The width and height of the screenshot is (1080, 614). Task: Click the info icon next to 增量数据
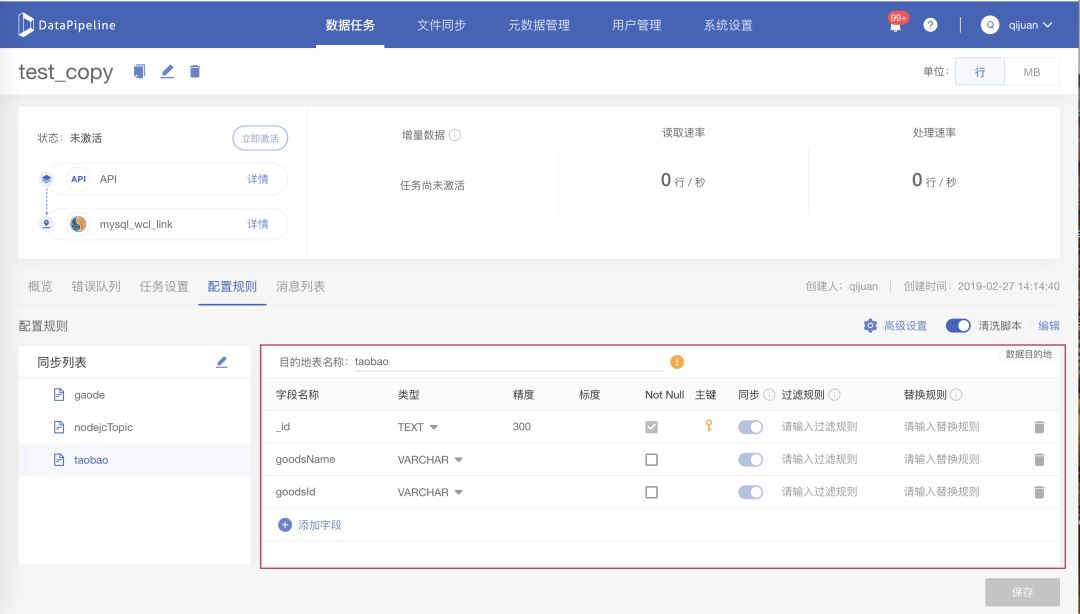(455, 135)
